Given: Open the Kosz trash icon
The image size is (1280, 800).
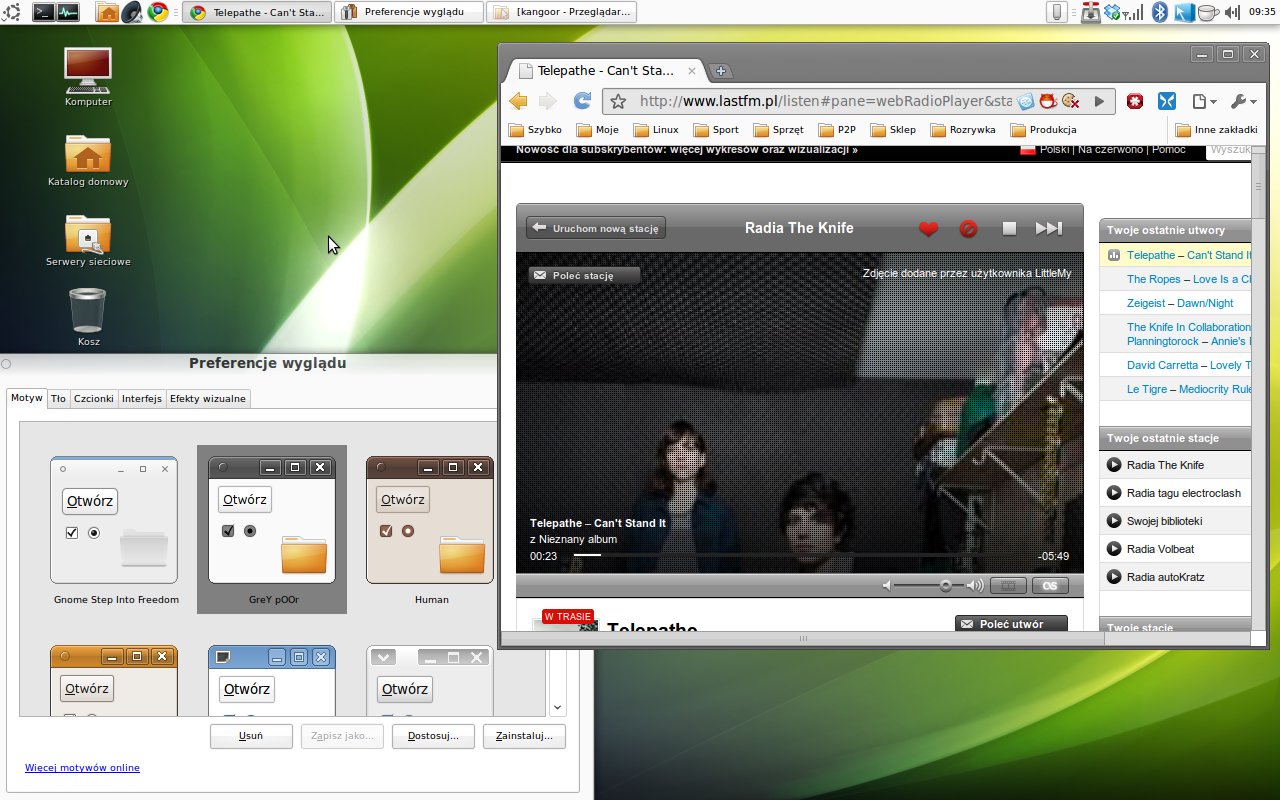Looking at the screenshot, I should (88, 317).
